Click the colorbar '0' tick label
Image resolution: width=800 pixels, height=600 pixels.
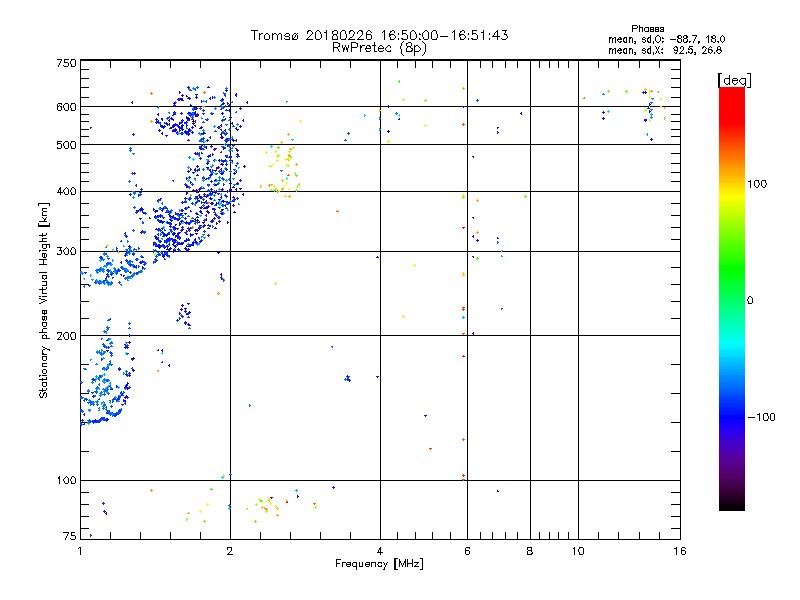pos(750,301)
